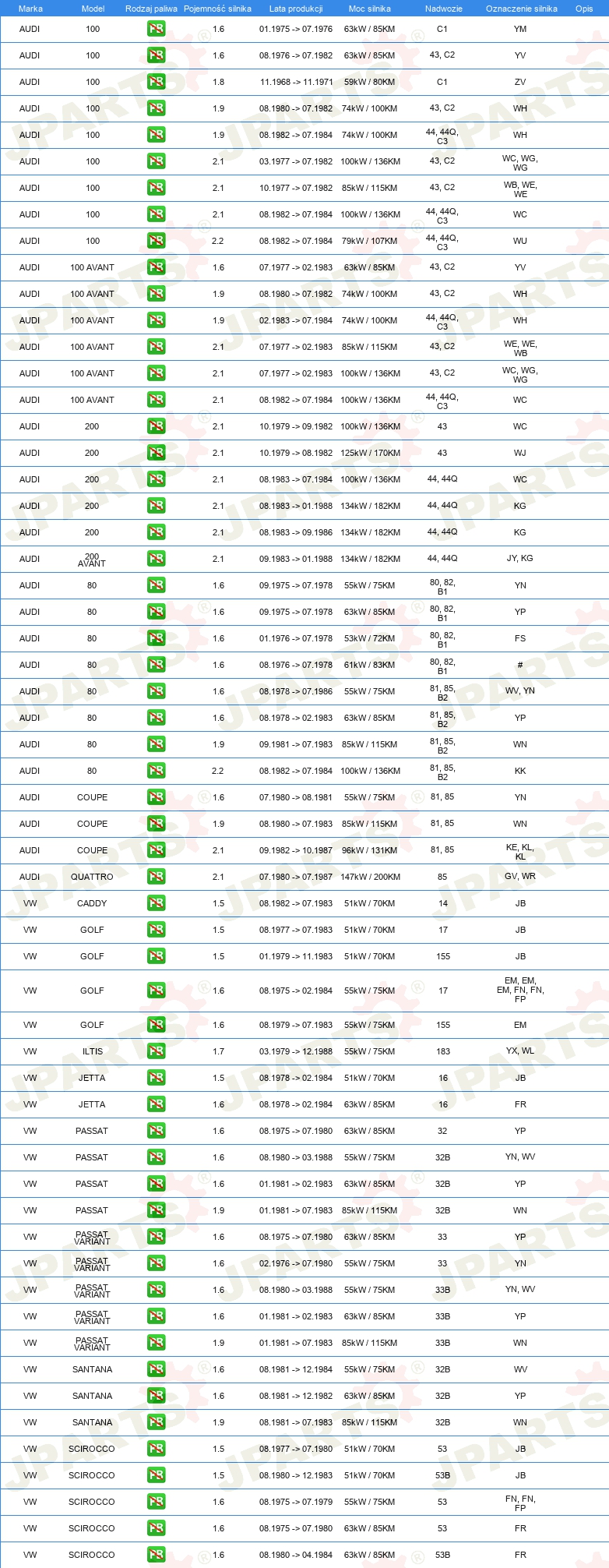This screenshot has height=1568, width=609.
Task: Select the '200 AVANT' model cell
Action: click(92, 560)
